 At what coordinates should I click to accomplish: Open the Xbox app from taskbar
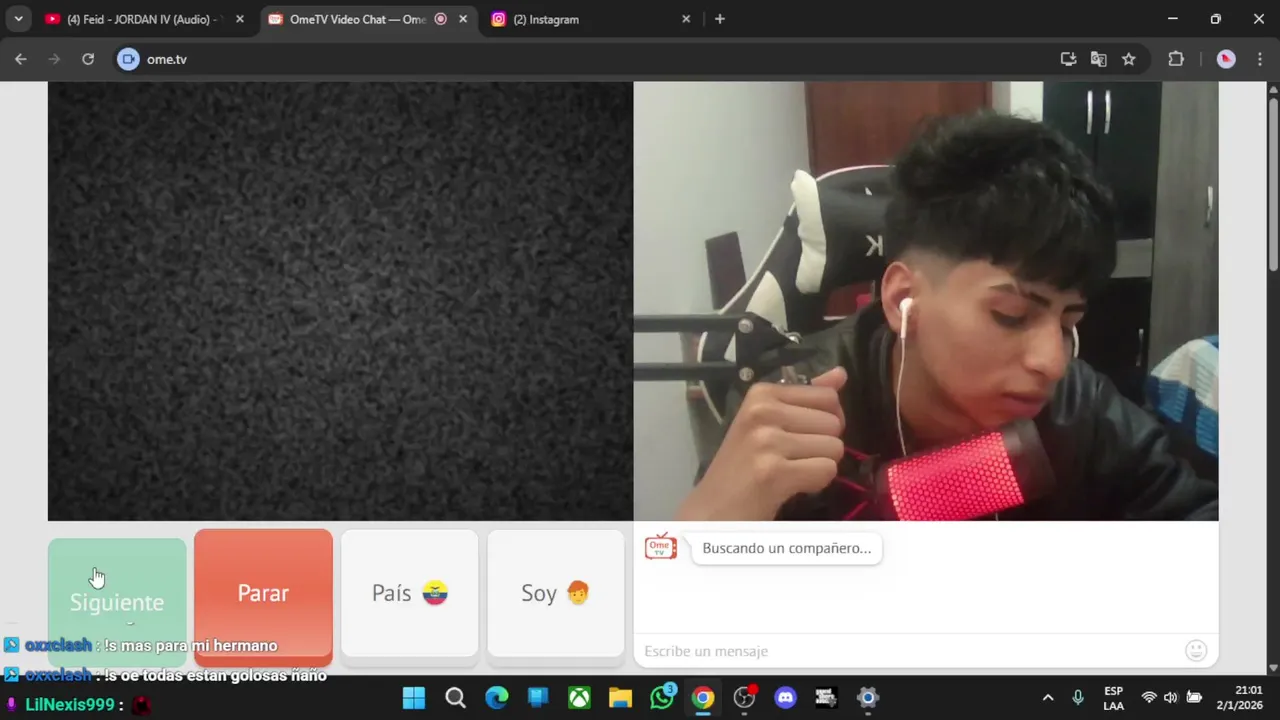click(579, 698)
